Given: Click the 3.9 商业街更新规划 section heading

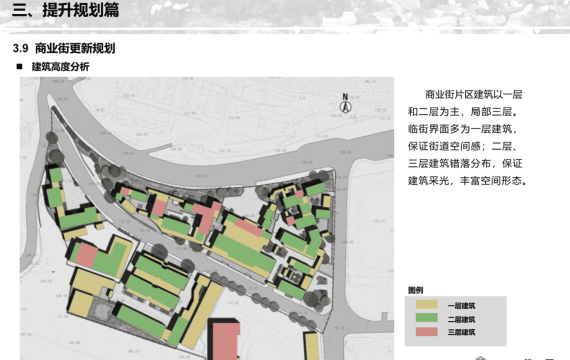Looking at the screenshot, I should [64, 48].
